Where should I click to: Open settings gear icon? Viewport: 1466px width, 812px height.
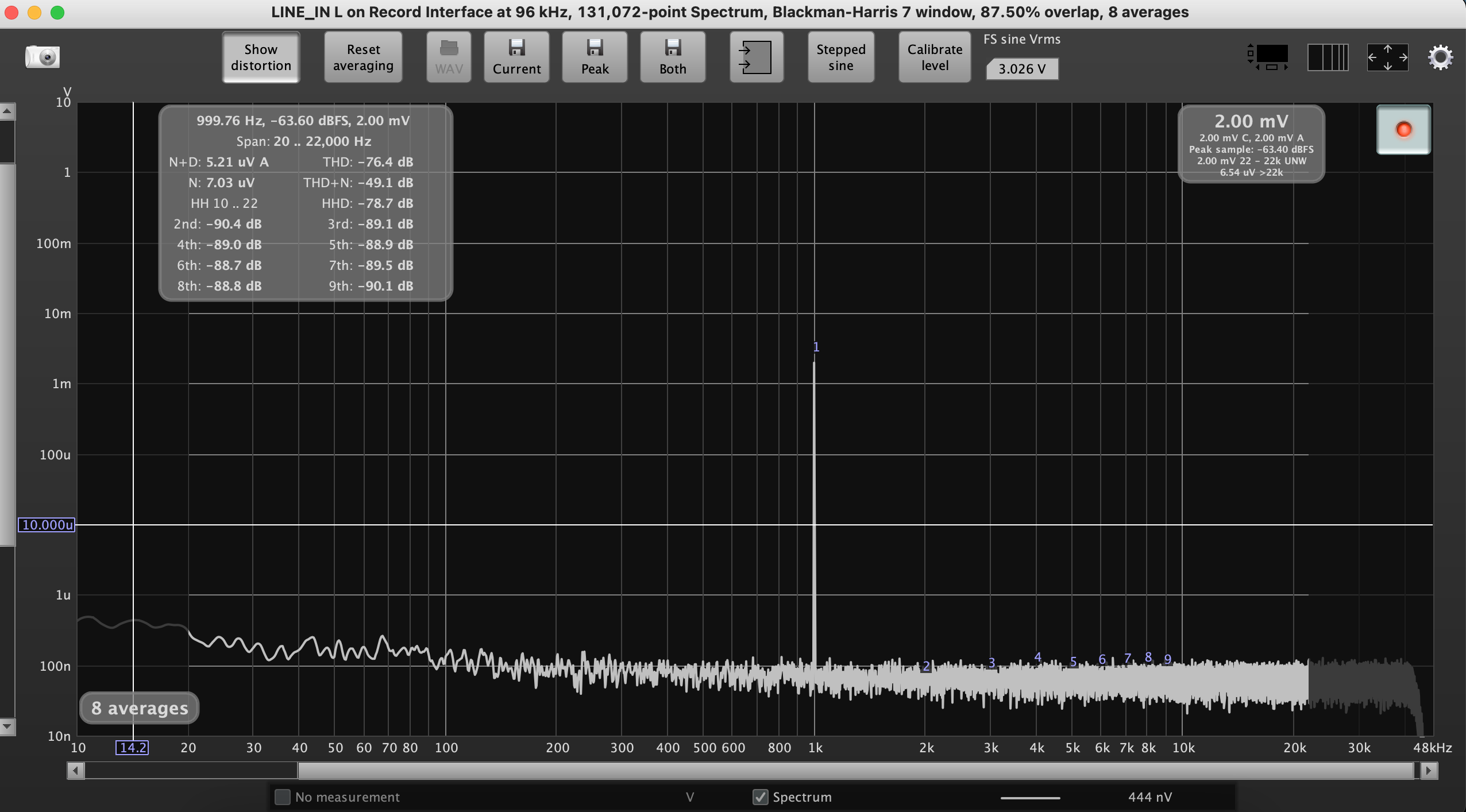1440,57
